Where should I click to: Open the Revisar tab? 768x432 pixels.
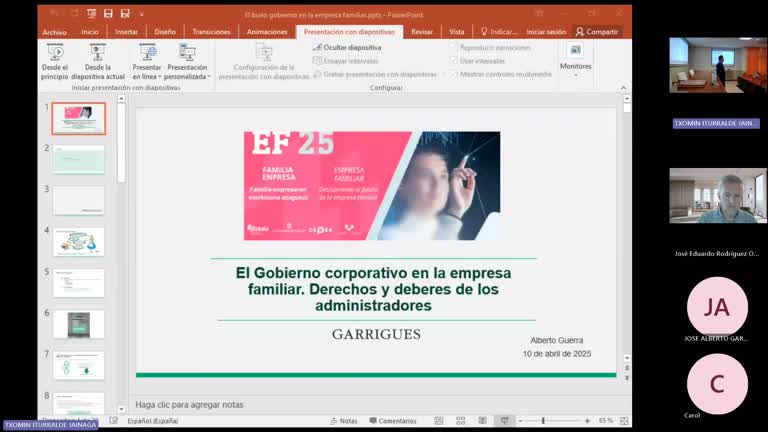(x=422, y=32)
